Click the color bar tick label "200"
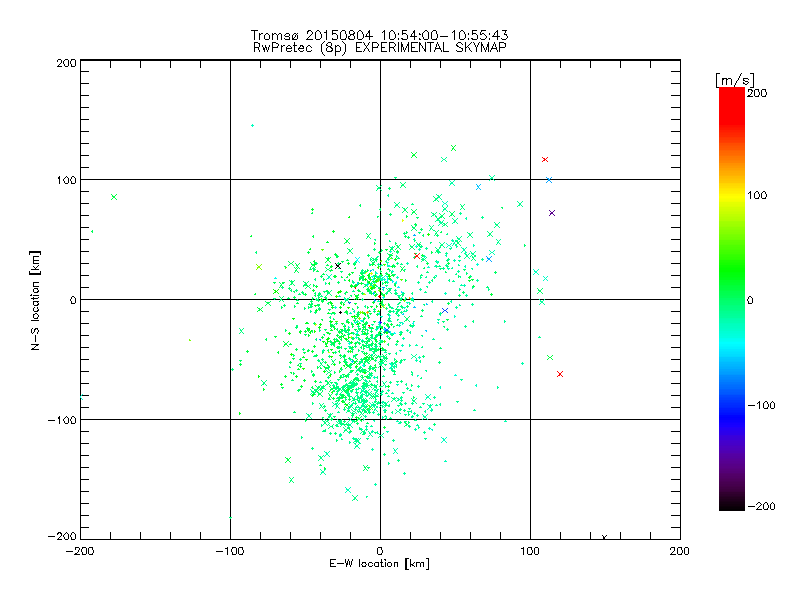 757,93
